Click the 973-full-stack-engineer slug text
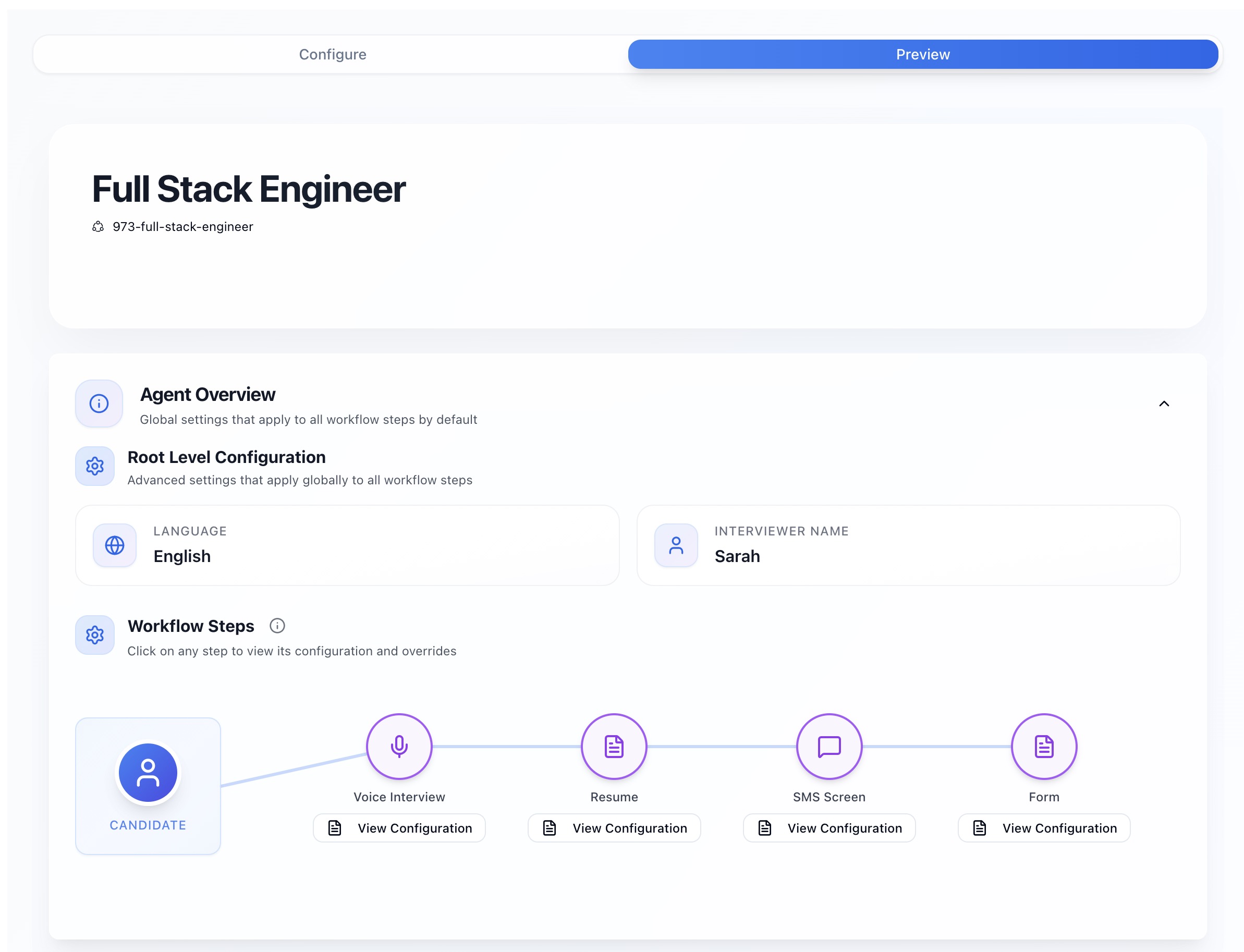Viewport: 1244px width, 952px height. point(182,227)
